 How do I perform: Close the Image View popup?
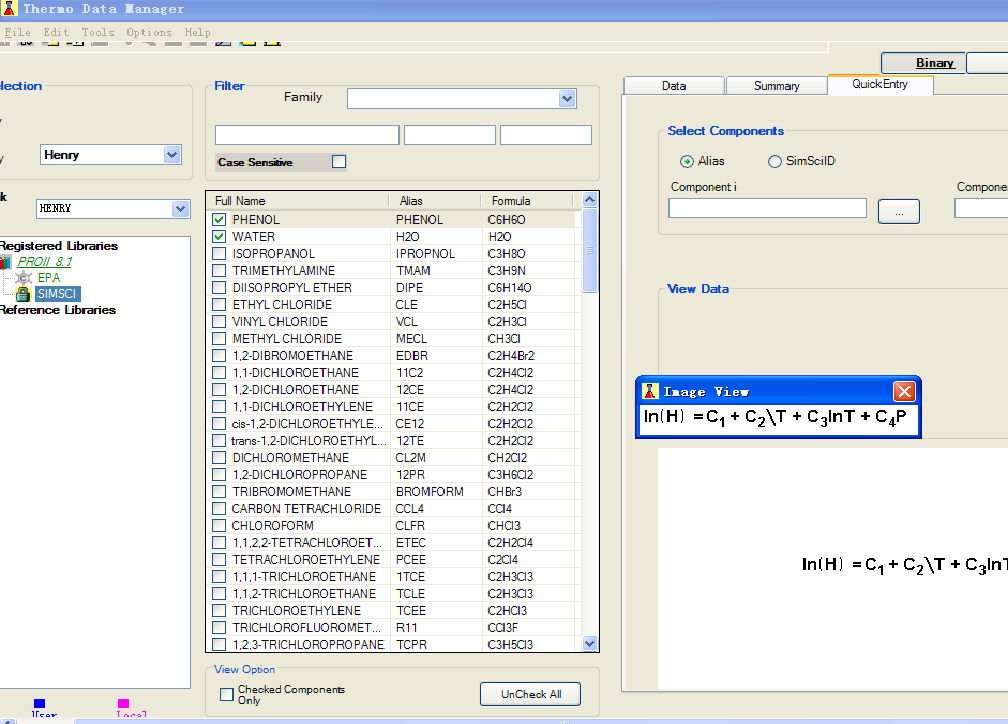pyautogui.click(x=904, y=392)
